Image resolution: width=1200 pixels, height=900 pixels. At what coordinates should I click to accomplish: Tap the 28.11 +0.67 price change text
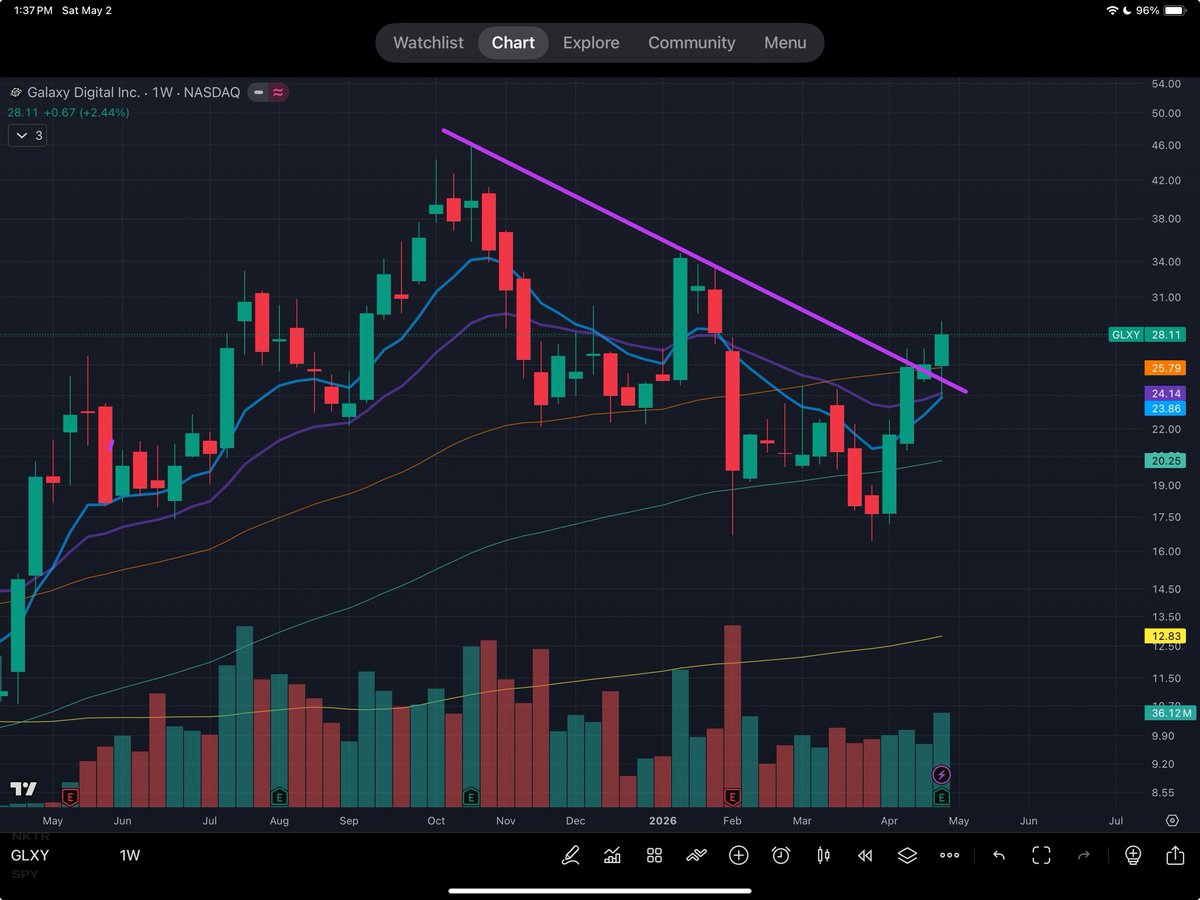click(x=68, y=112)
